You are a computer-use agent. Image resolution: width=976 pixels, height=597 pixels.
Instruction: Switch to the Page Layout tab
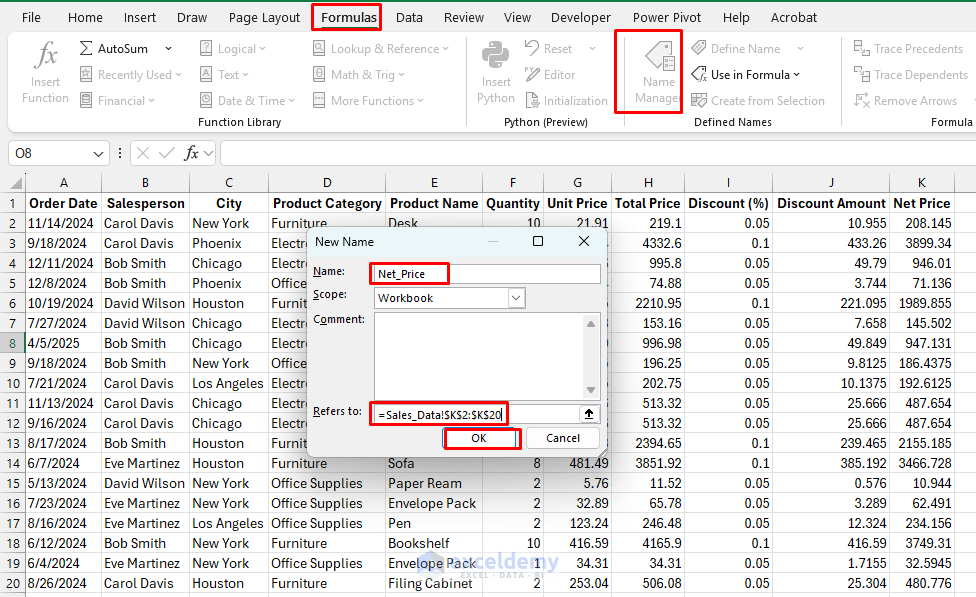pyautogui.click(x=264, y=17)
